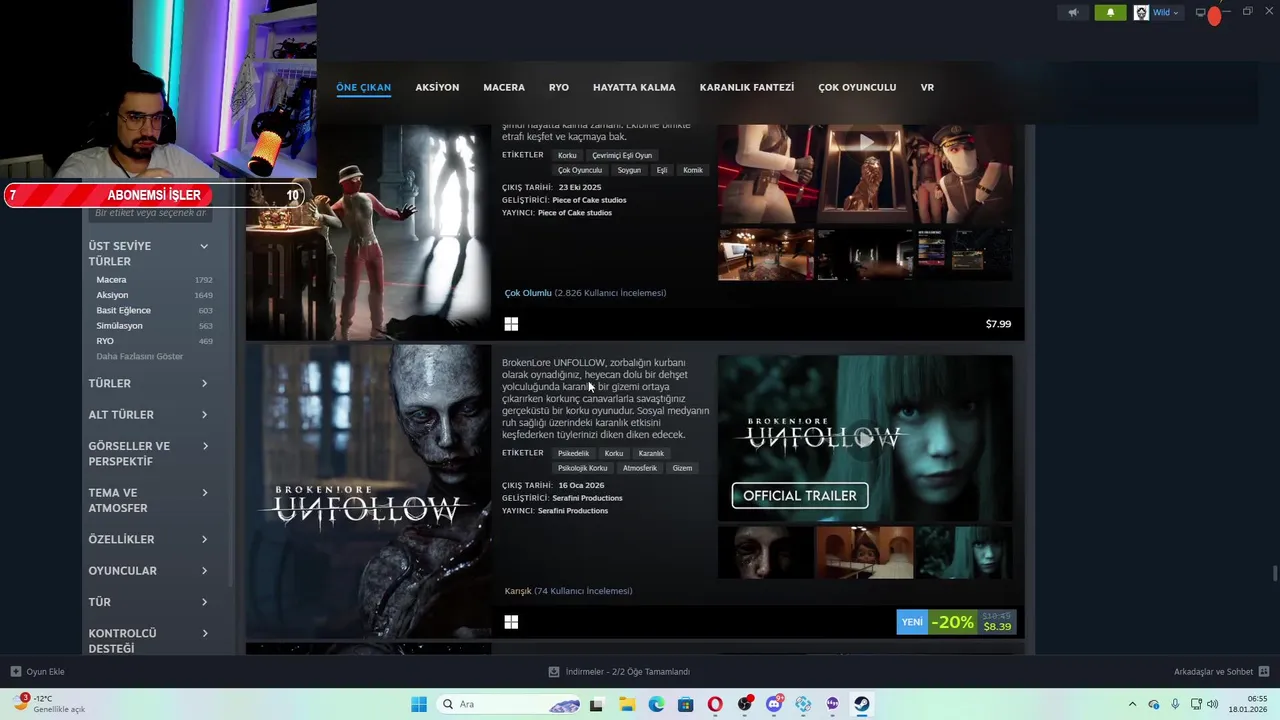Open OBS Studio taskbar icon

point(744,704)
